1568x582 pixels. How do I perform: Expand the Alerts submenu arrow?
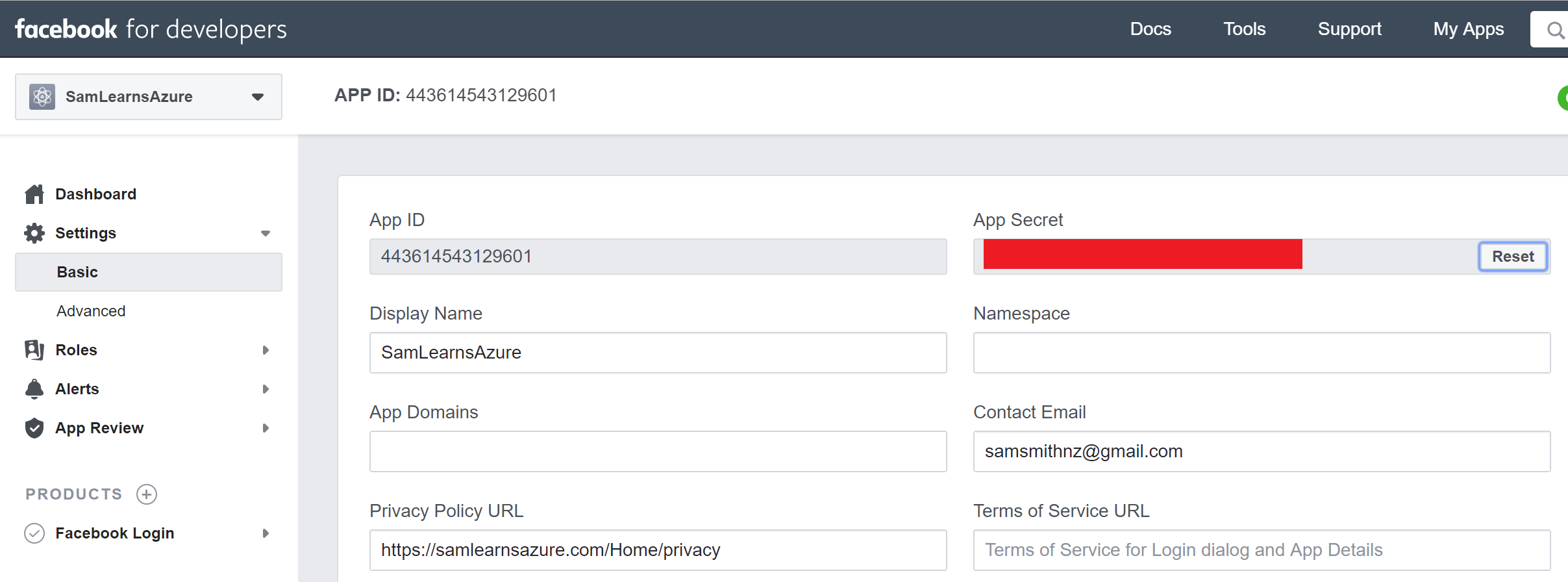coord(265,389)
